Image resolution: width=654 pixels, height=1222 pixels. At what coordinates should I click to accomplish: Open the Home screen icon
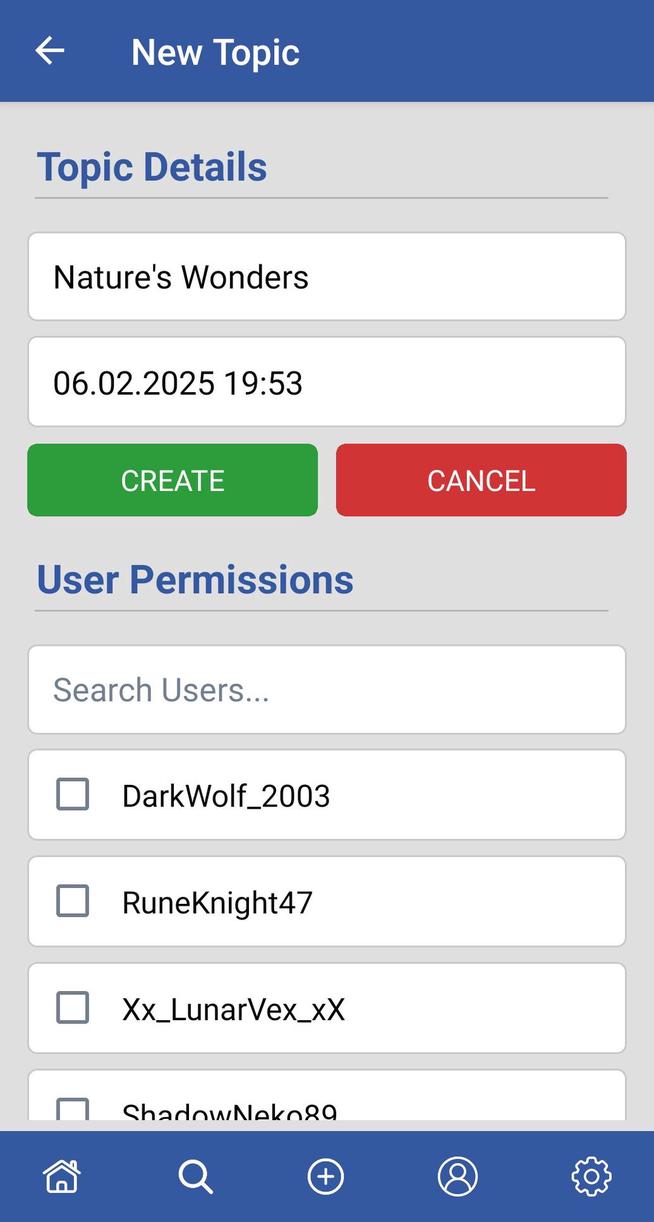(60, 1176)
